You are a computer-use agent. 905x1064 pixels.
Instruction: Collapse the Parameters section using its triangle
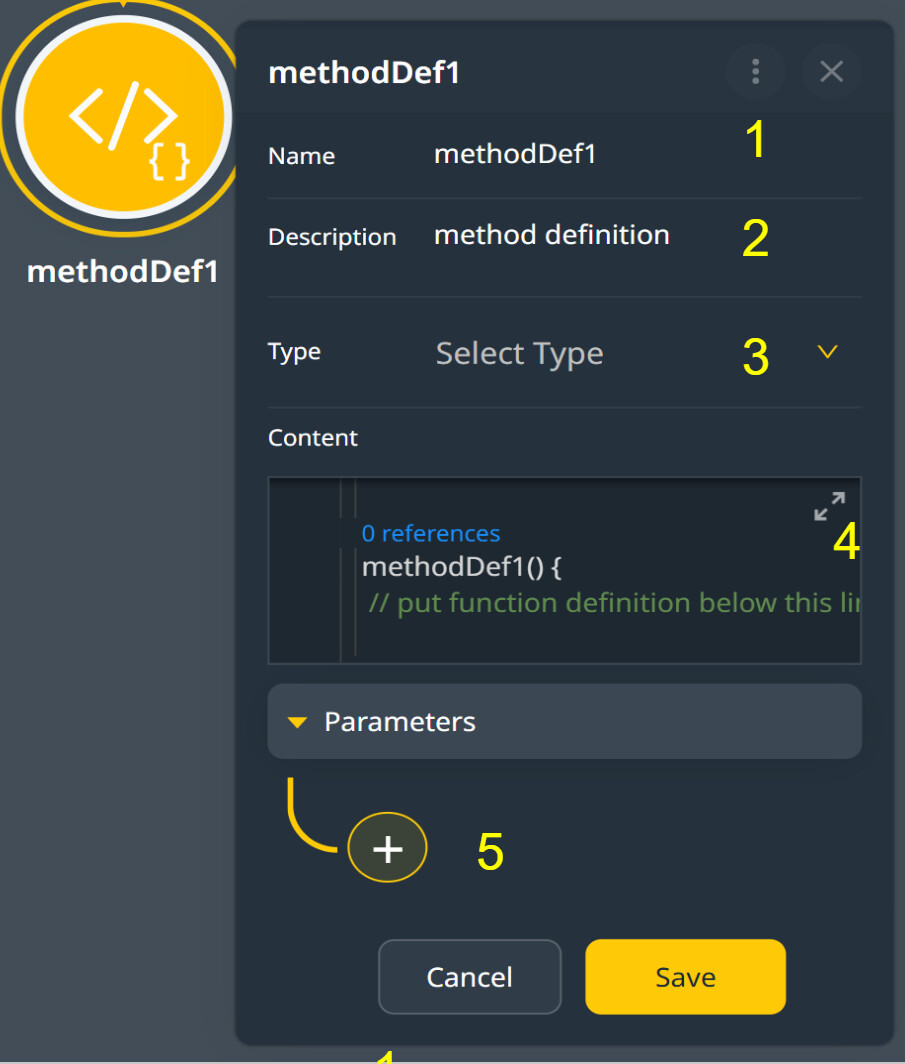(297, 722)
